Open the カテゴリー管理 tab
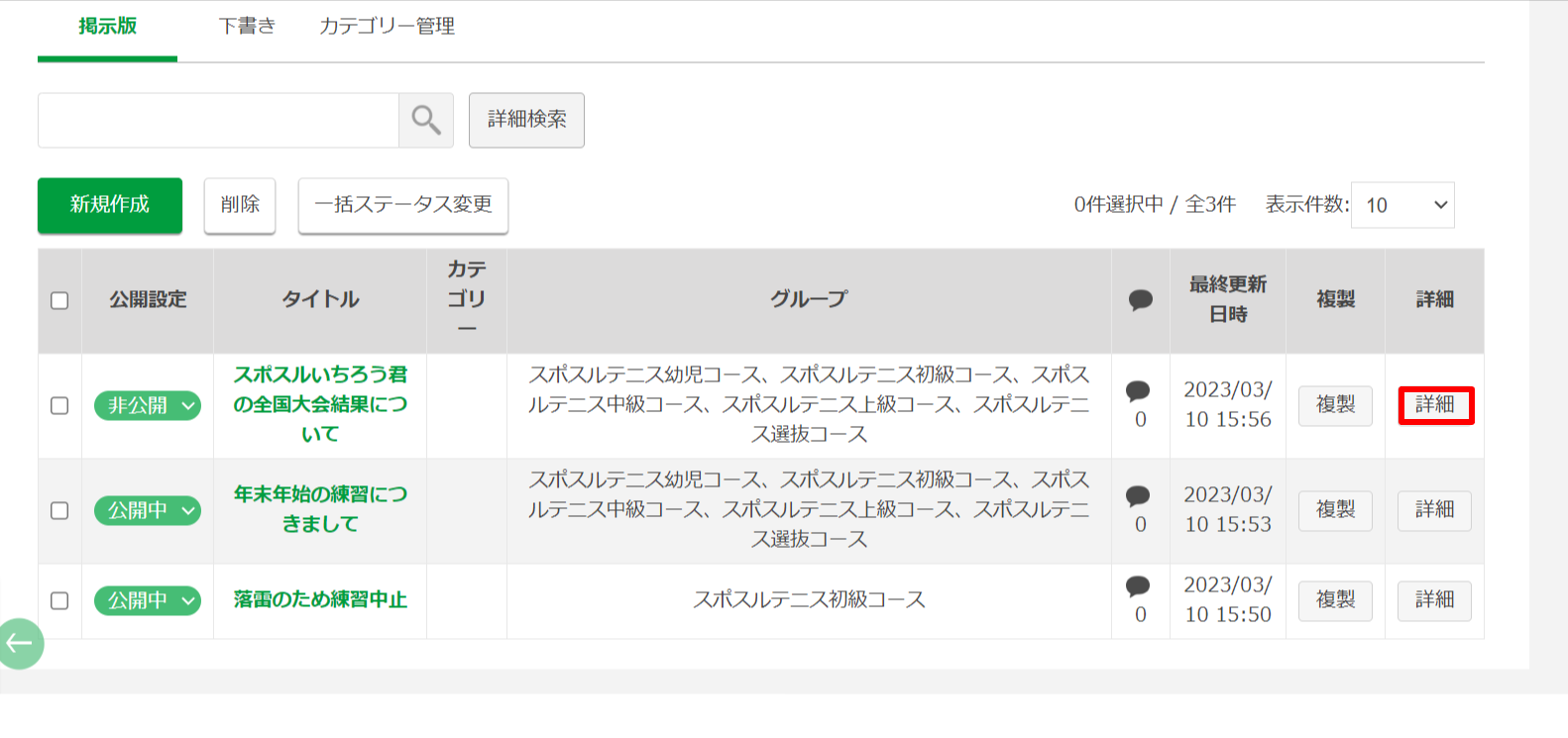The height and width of the screenshot is (738, 1568). (387, 27)
